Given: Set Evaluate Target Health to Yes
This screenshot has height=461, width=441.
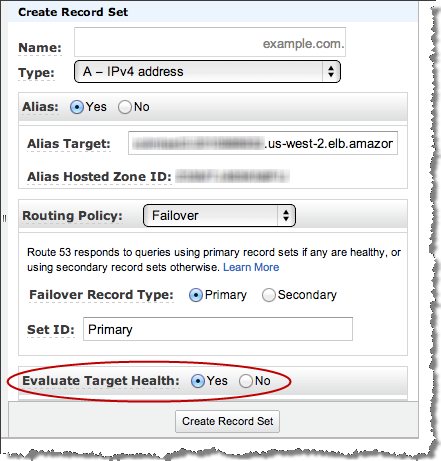Looking at the screenshot, I should pos(198,381).
